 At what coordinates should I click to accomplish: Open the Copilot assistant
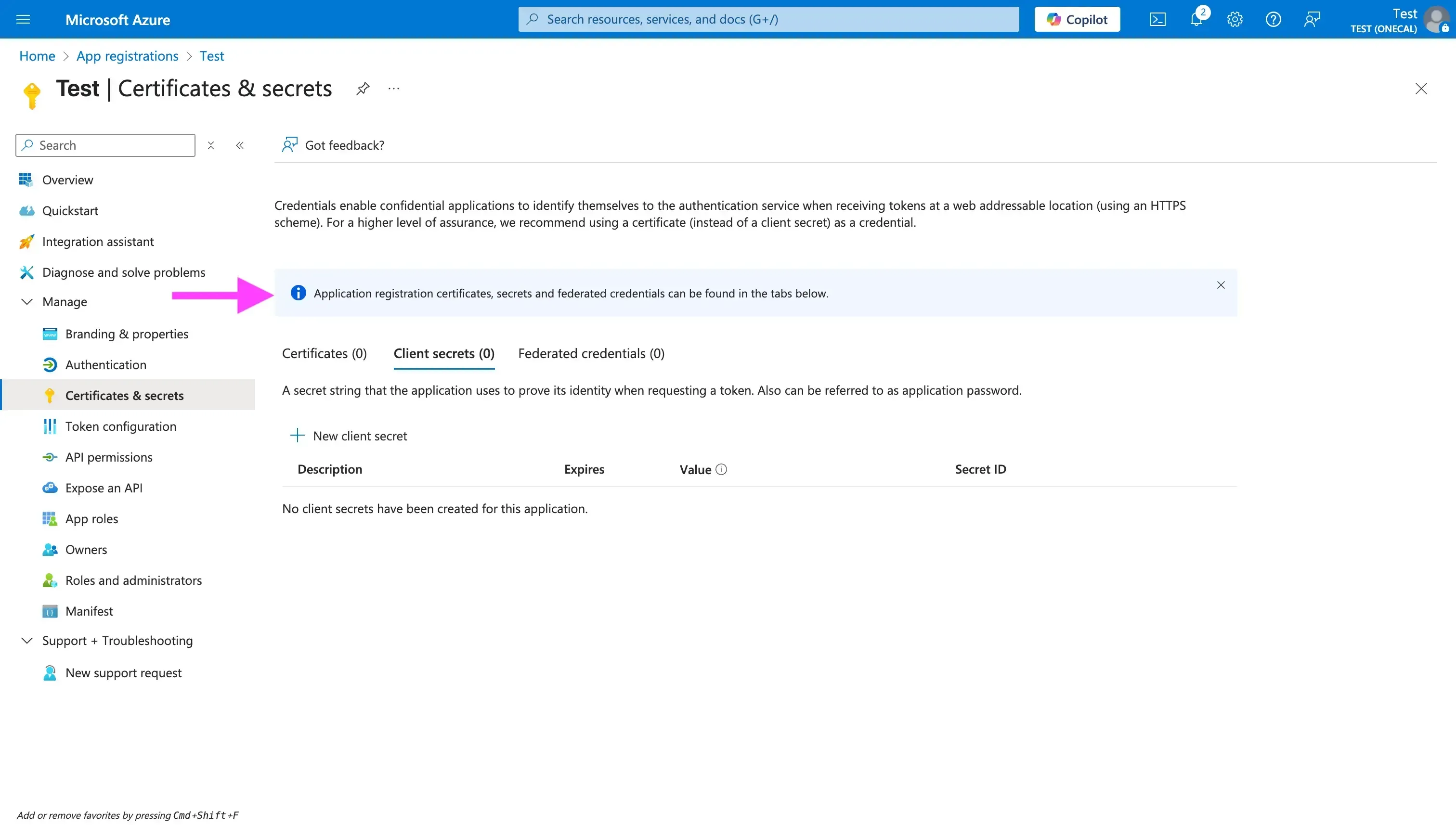[1076, 19]
